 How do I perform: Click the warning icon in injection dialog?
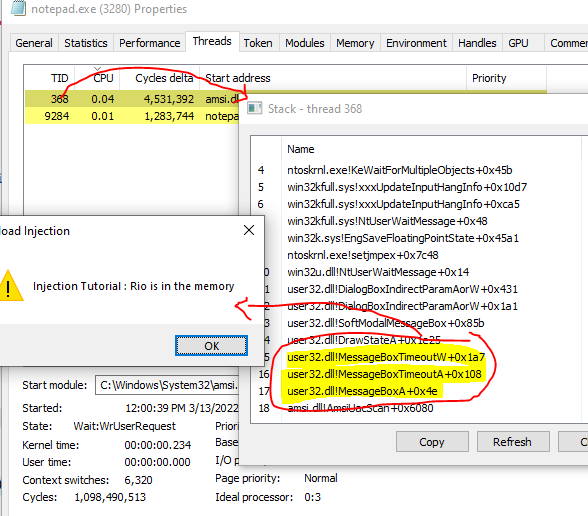[10, 286]
